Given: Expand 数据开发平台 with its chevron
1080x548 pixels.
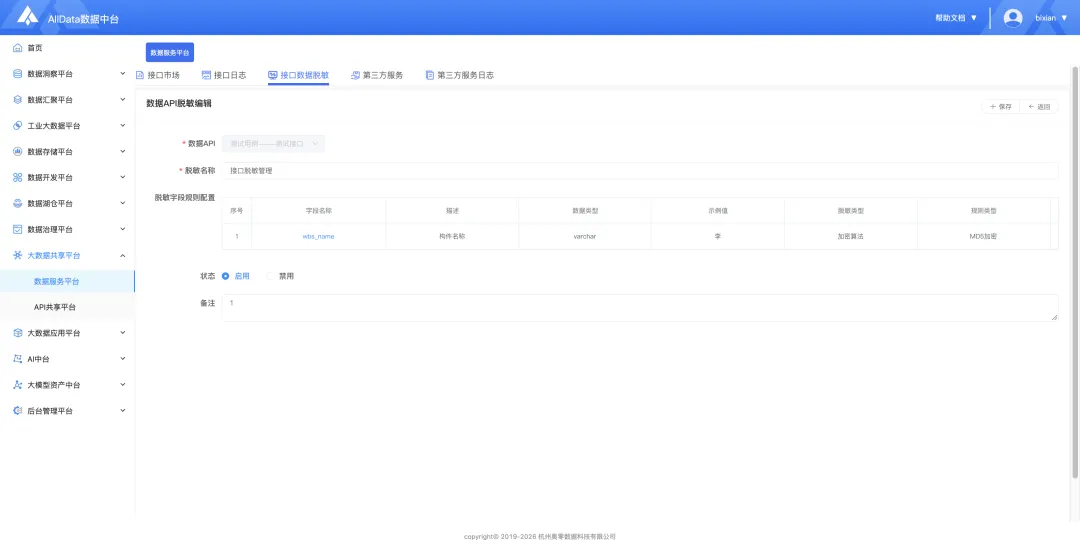Looking at the screenshot, I should (x=123, y=178).
